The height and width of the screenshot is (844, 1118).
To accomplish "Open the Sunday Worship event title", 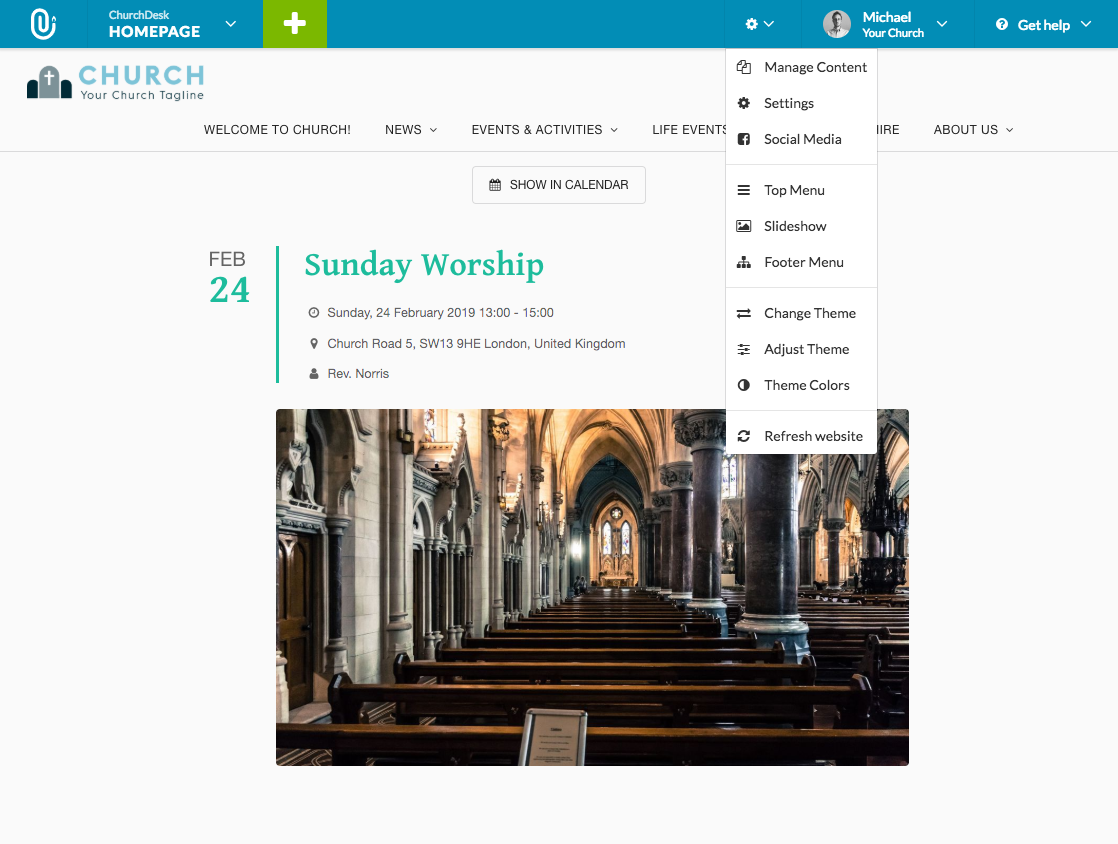I will point(424,265).
